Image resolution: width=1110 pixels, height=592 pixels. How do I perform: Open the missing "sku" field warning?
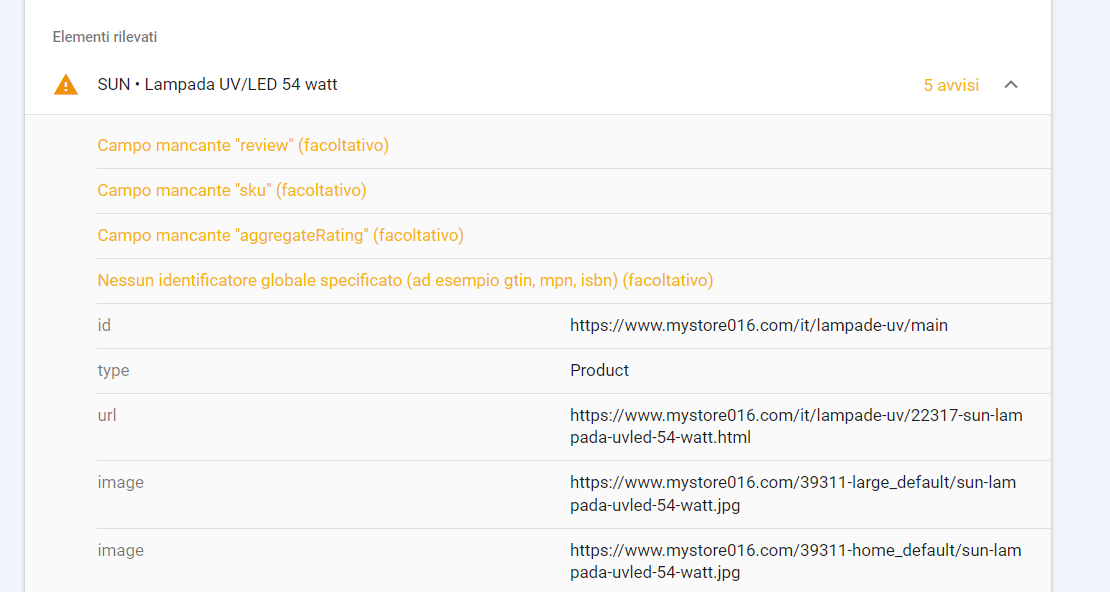pos(232,191)
